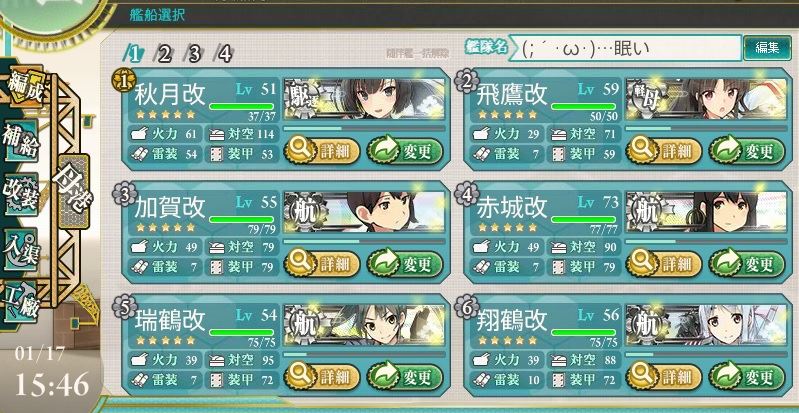Click the 艦隊名 fleet name text field
Image resolution: width=799 pixels, height=413 pixels.
(x=625, y=48)
